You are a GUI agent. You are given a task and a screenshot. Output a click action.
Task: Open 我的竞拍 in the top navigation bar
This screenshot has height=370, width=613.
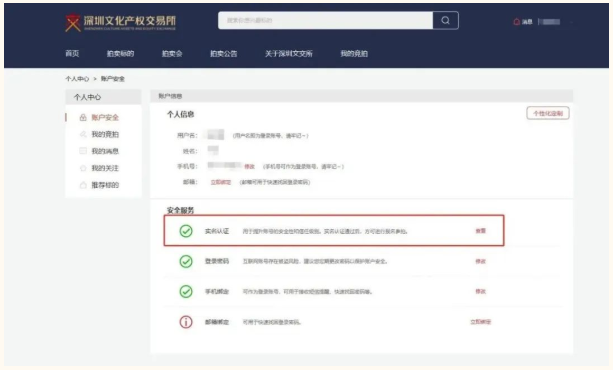click(354, 54)
